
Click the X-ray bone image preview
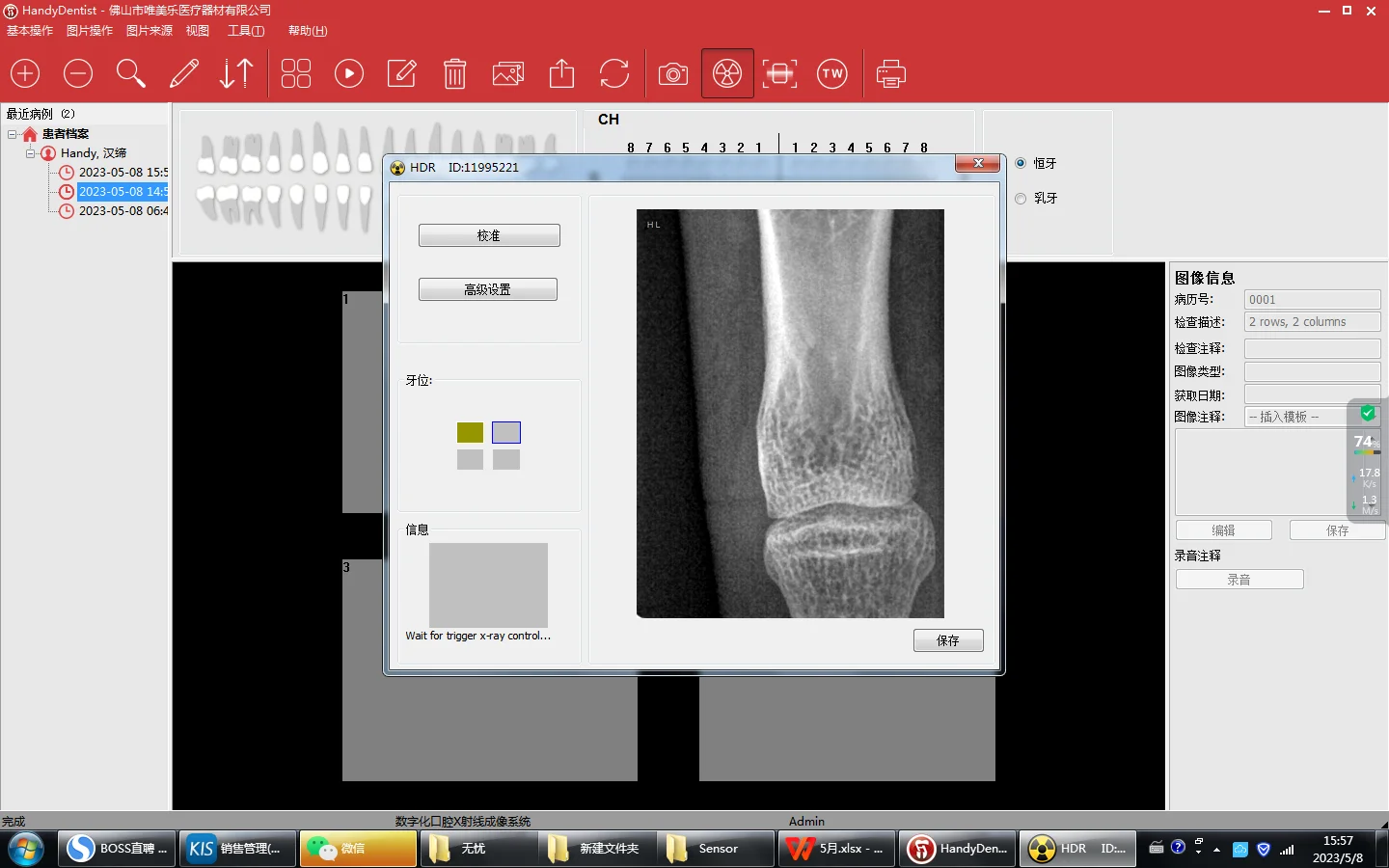pyautogui.click(x=790, y=414)
